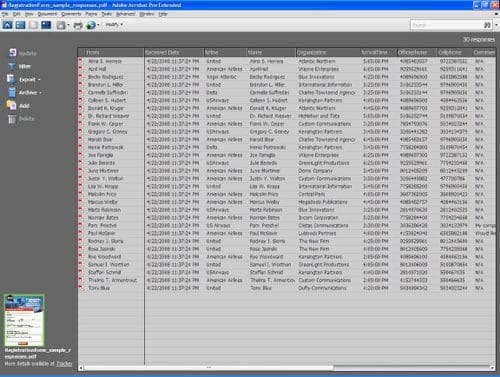This screenshot has height=377, width=500.
Task: Open the Forms menu
Action: [91, 14]
